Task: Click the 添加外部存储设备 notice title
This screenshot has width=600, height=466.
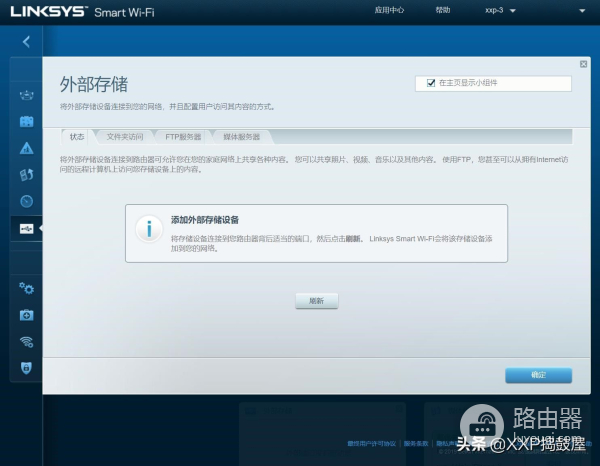Action: 205,220
